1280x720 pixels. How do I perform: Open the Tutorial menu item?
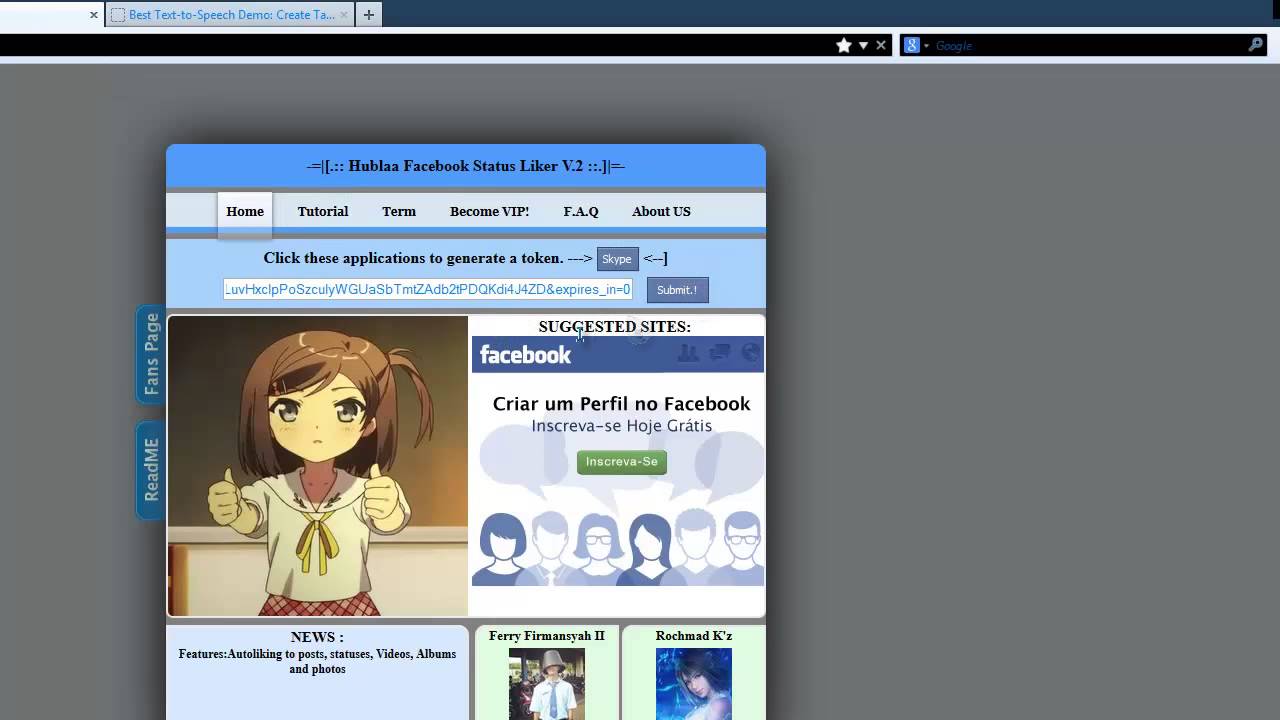323,211
